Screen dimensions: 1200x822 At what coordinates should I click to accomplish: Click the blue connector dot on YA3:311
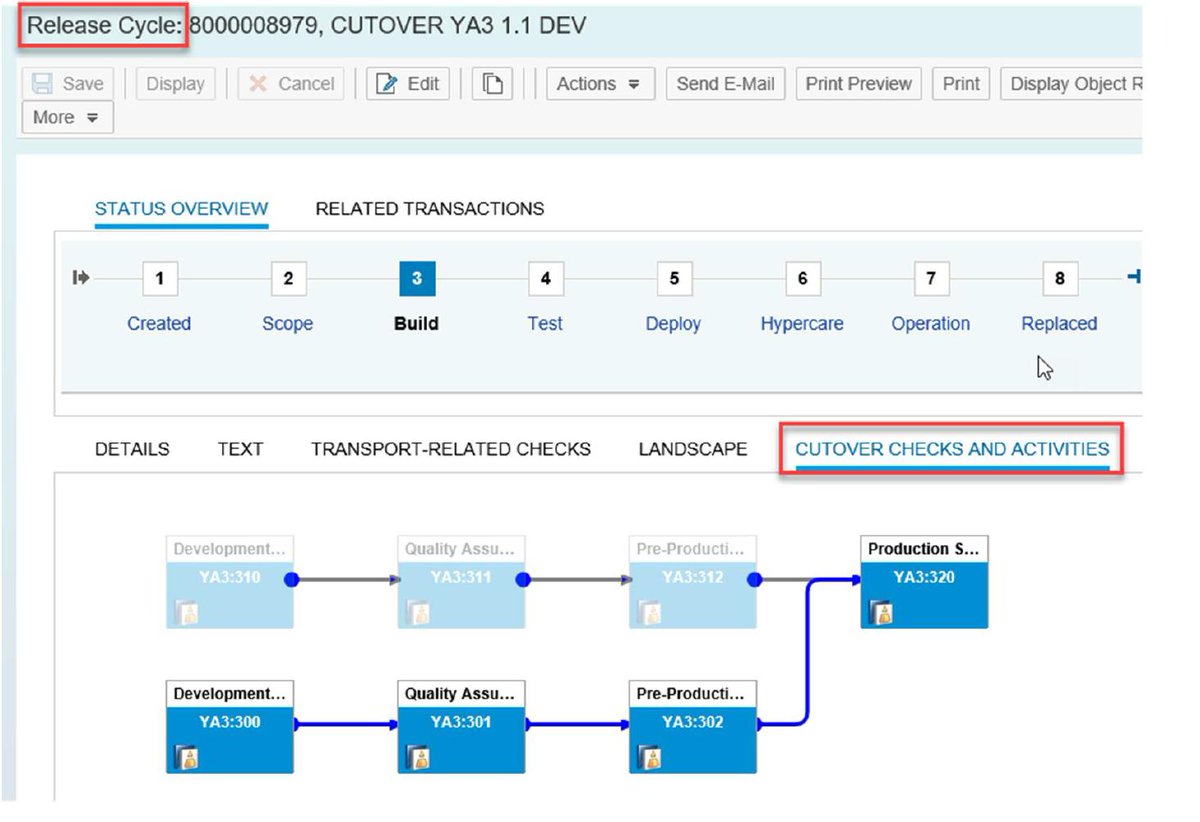pos(523,579)
